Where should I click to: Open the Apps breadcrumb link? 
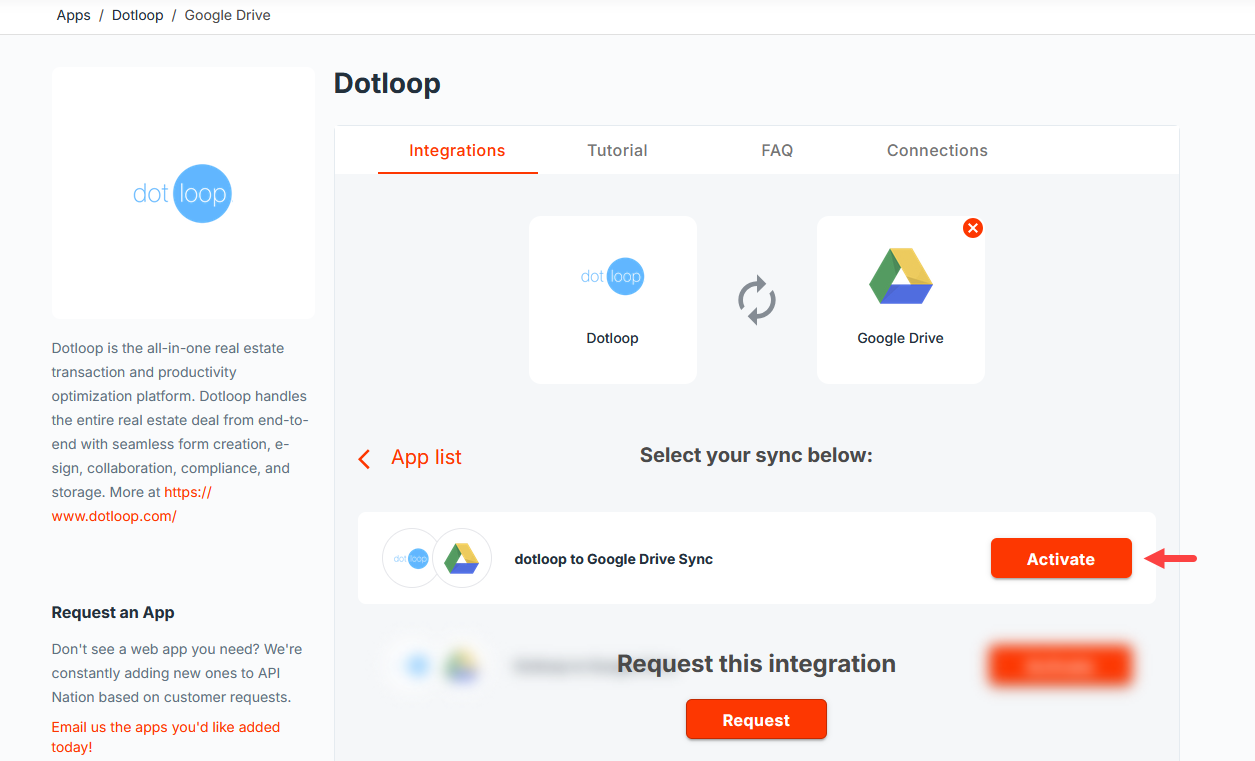(x=74, y=15)
